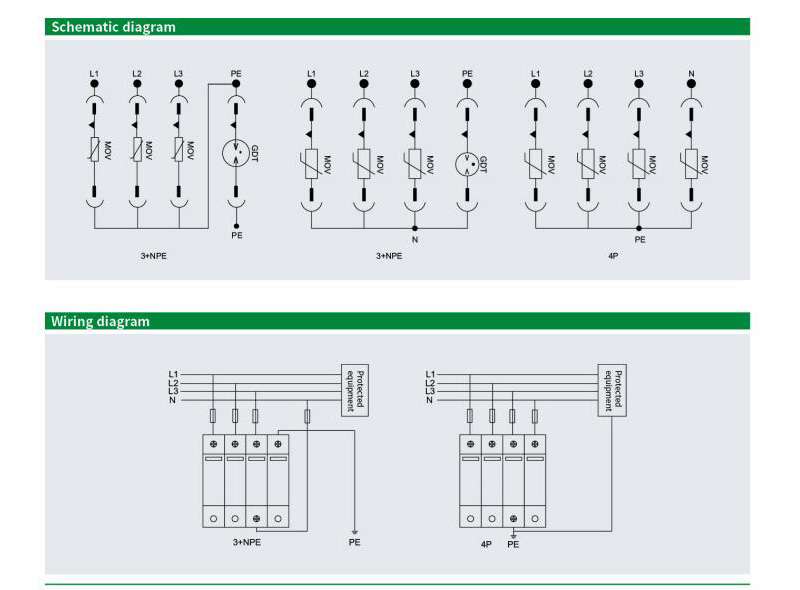800x590 pixels.
Task: Click first module's top screw in 3+NPE wiring device
Action: tap(213, 445)
